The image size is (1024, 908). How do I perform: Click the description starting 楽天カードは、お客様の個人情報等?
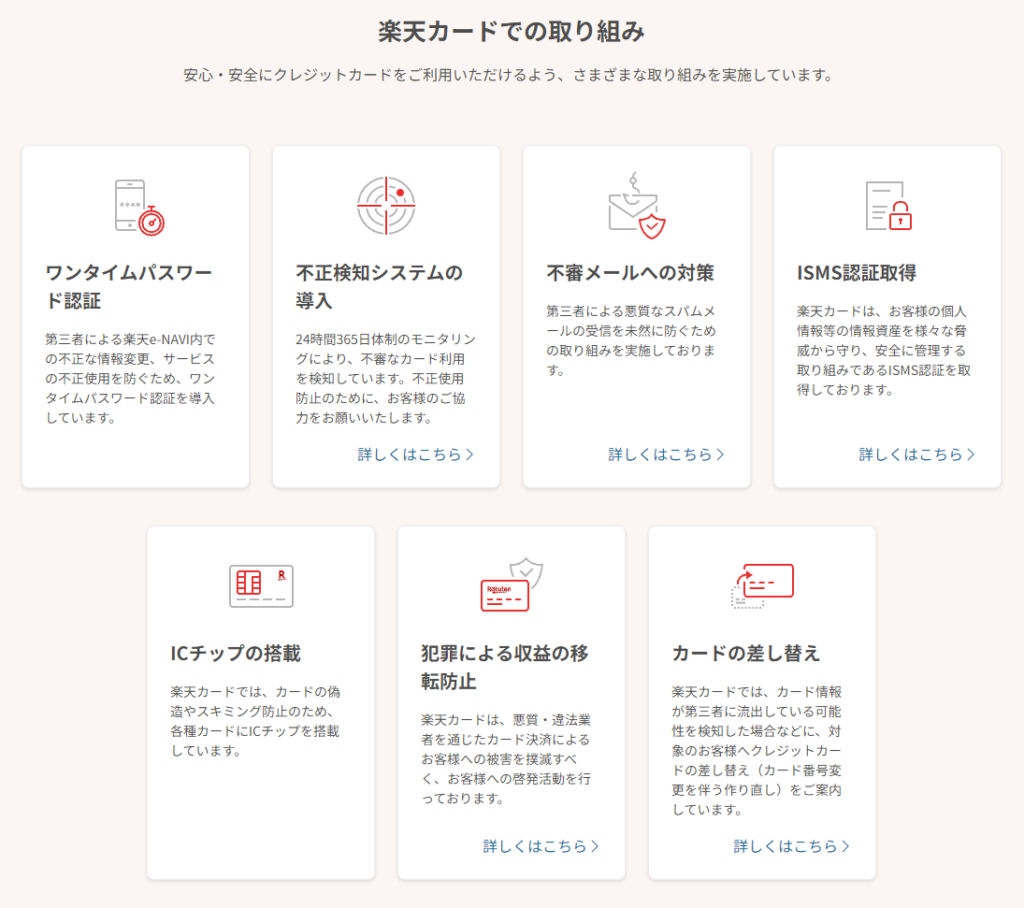point(884,350)
